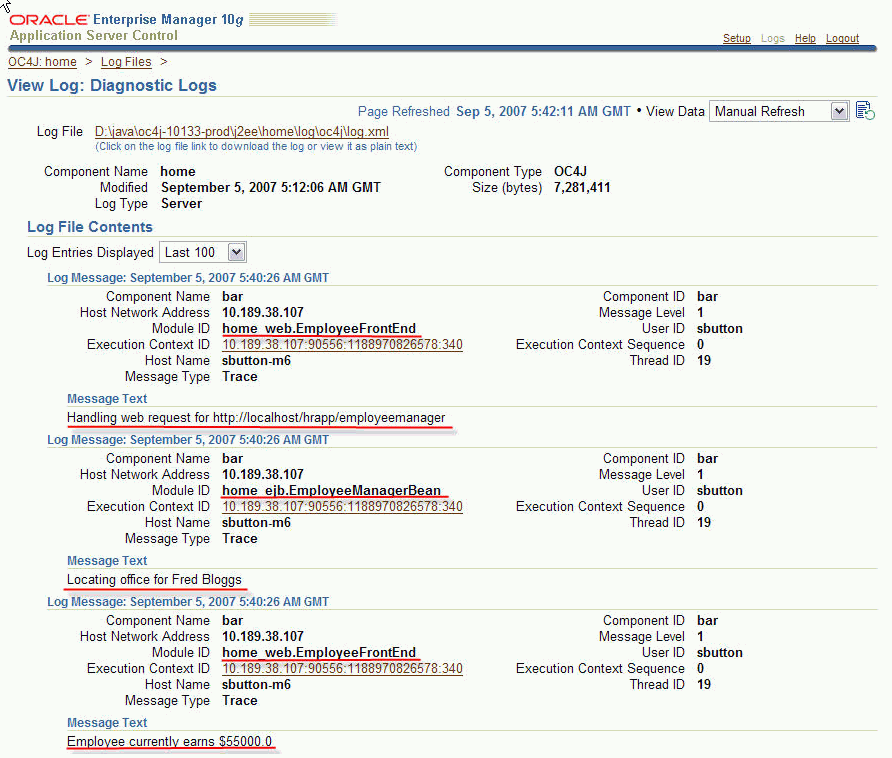Go to OC4J: home breadcrumb
892x758 pixels.
click(x=42, y=61)
